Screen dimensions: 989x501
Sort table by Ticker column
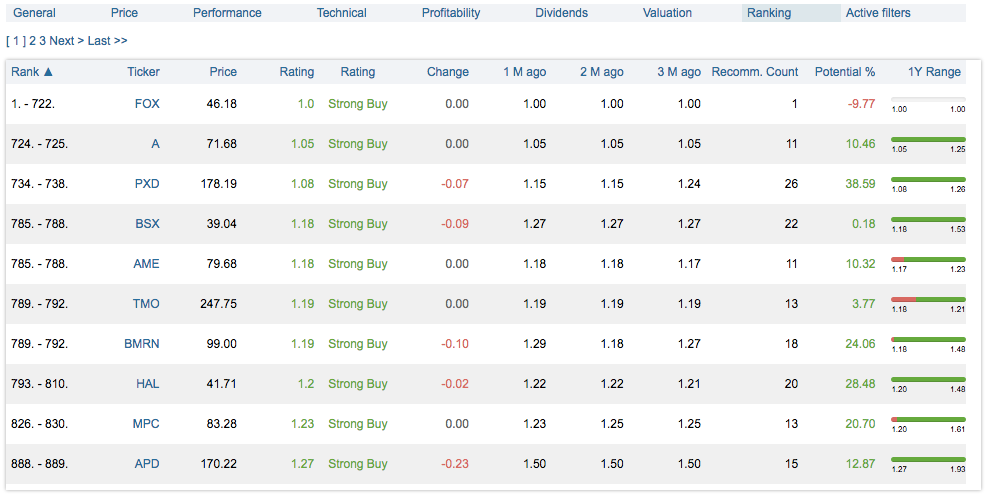pos(143,72)
